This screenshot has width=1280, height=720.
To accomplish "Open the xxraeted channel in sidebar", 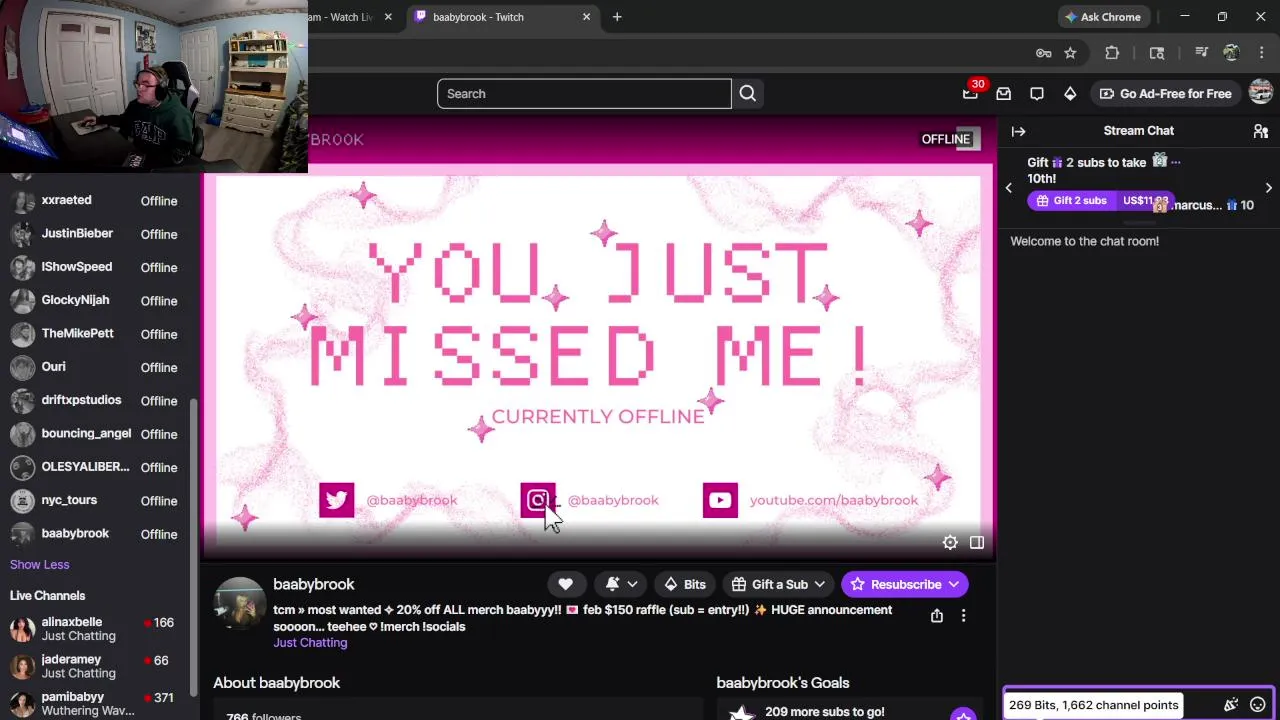I will [x=96, y=201].
